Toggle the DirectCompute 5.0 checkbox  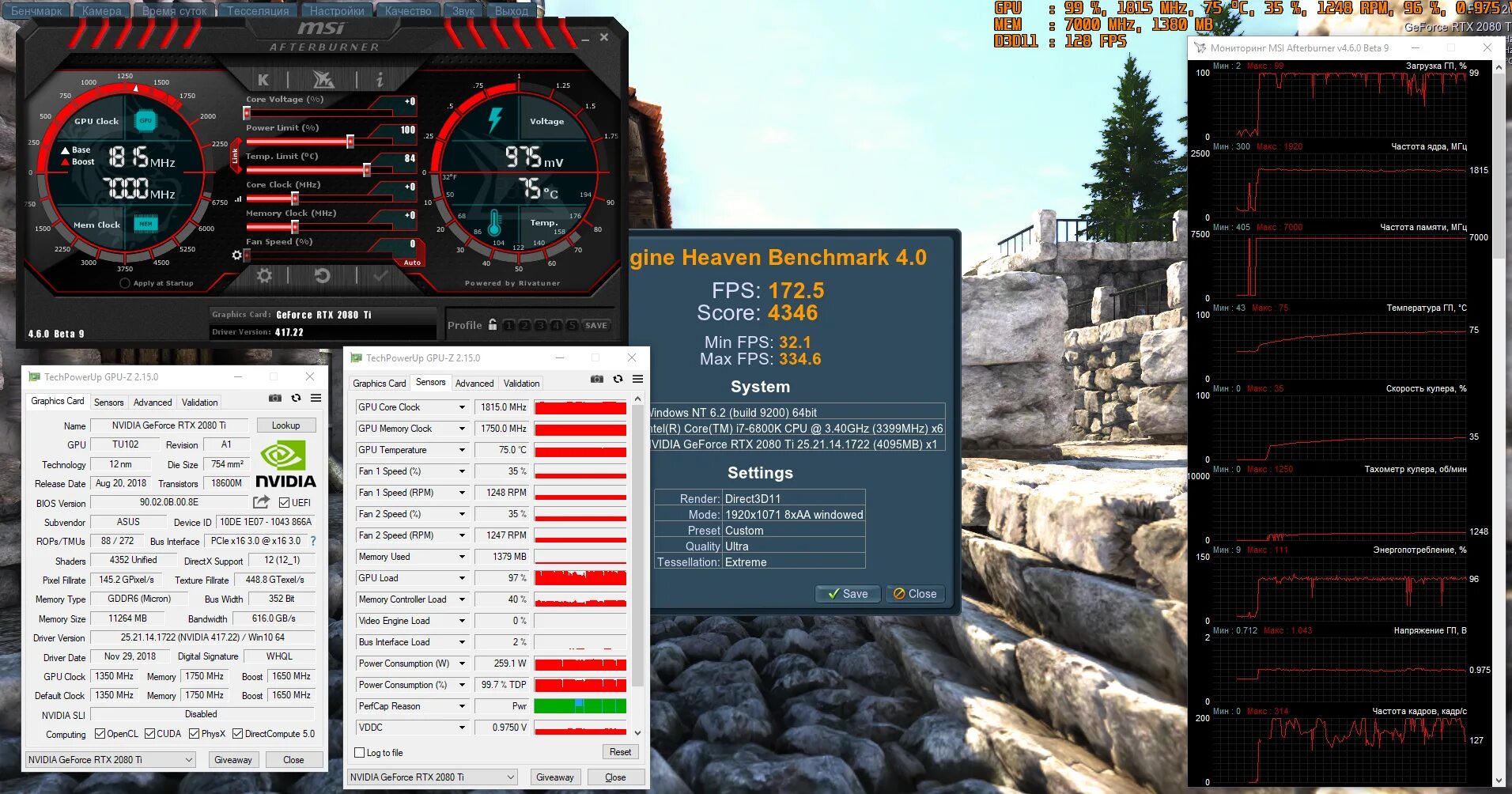[237, 734]
